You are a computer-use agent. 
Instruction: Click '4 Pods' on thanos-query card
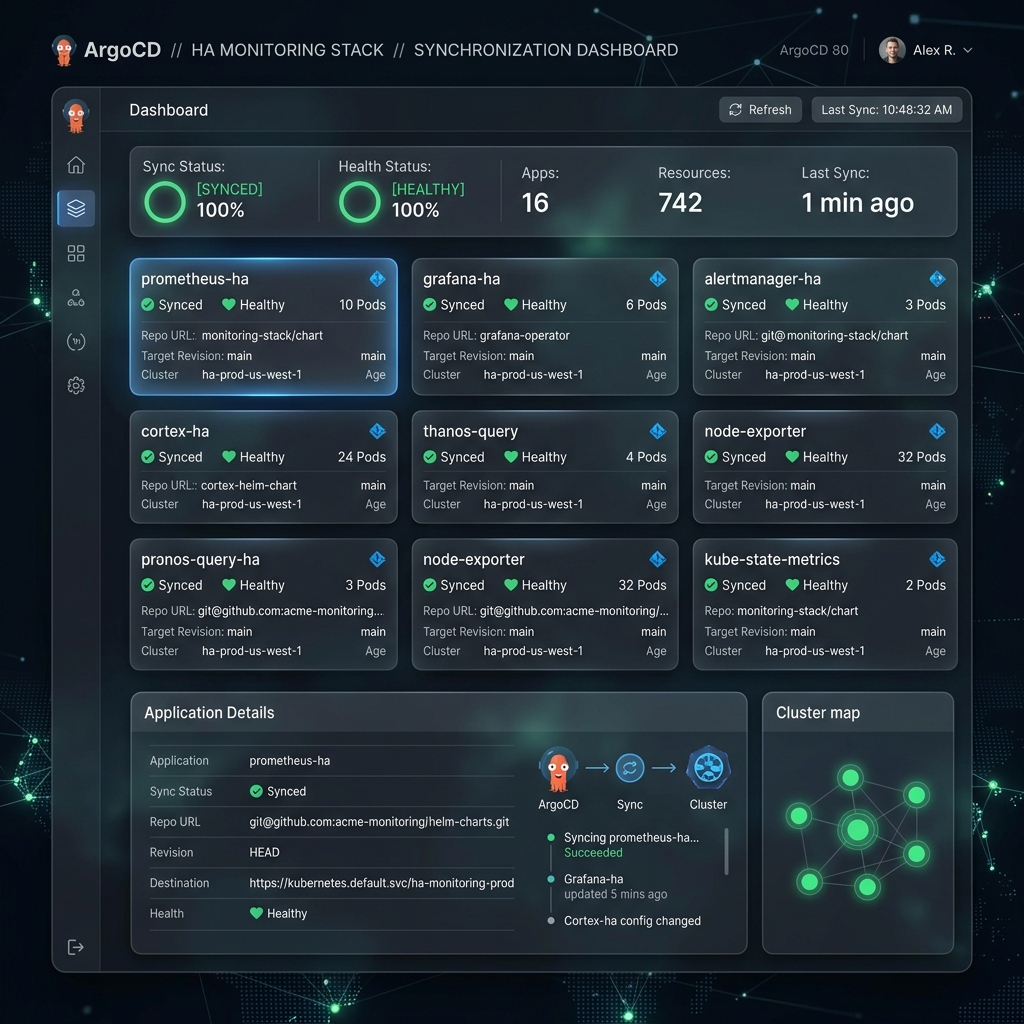click(646, 457)
